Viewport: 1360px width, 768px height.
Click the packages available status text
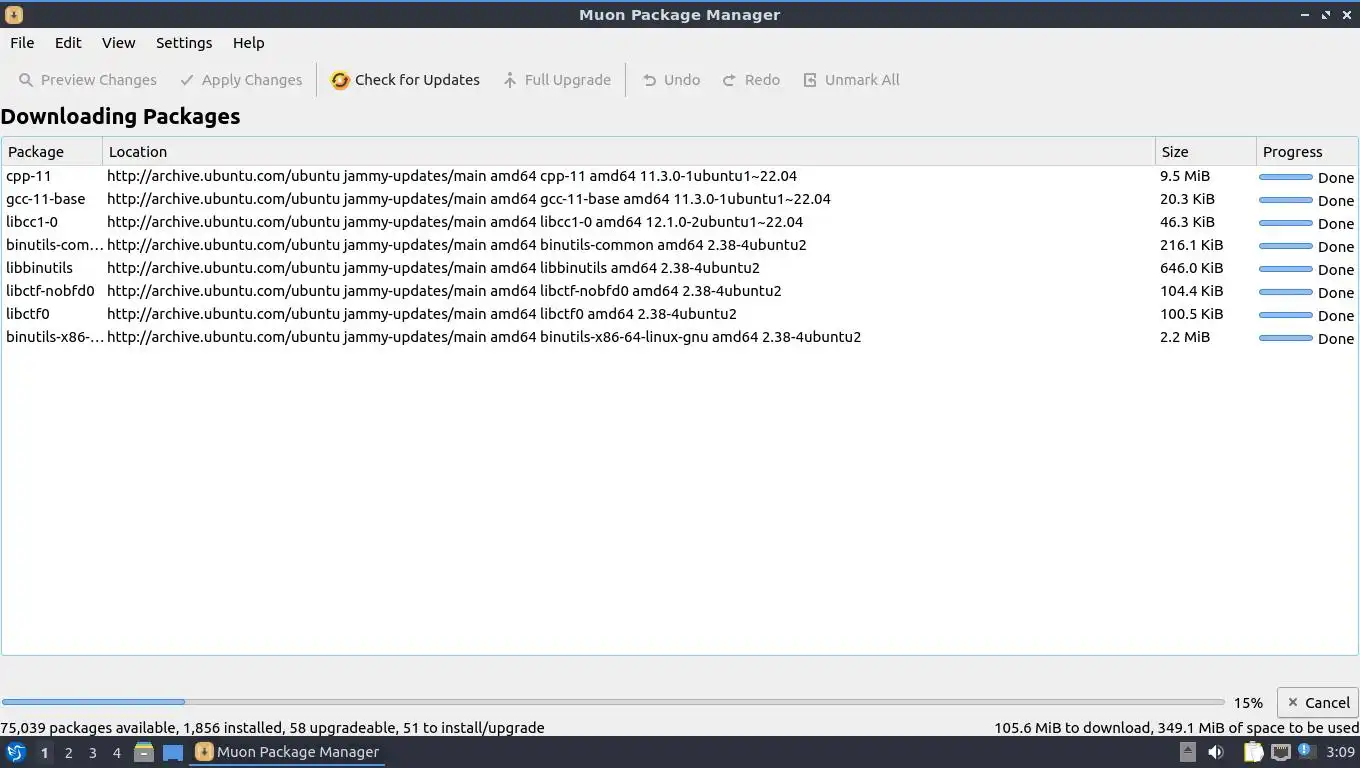[x=272, y=728]
